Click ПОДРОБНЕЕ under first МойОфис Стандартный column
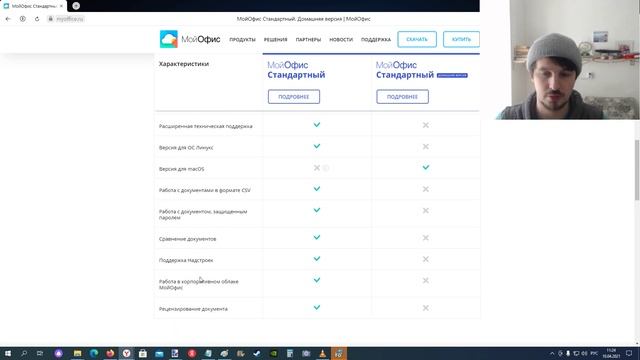 coord(294,97)
